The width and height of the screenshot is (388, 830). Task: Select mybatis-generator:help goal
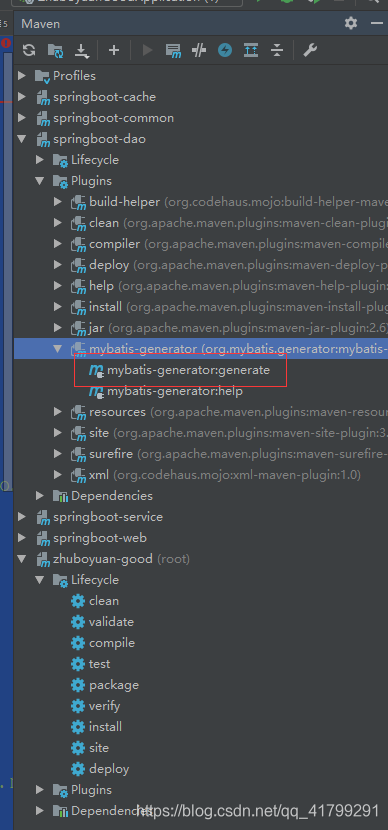point(175,391)
